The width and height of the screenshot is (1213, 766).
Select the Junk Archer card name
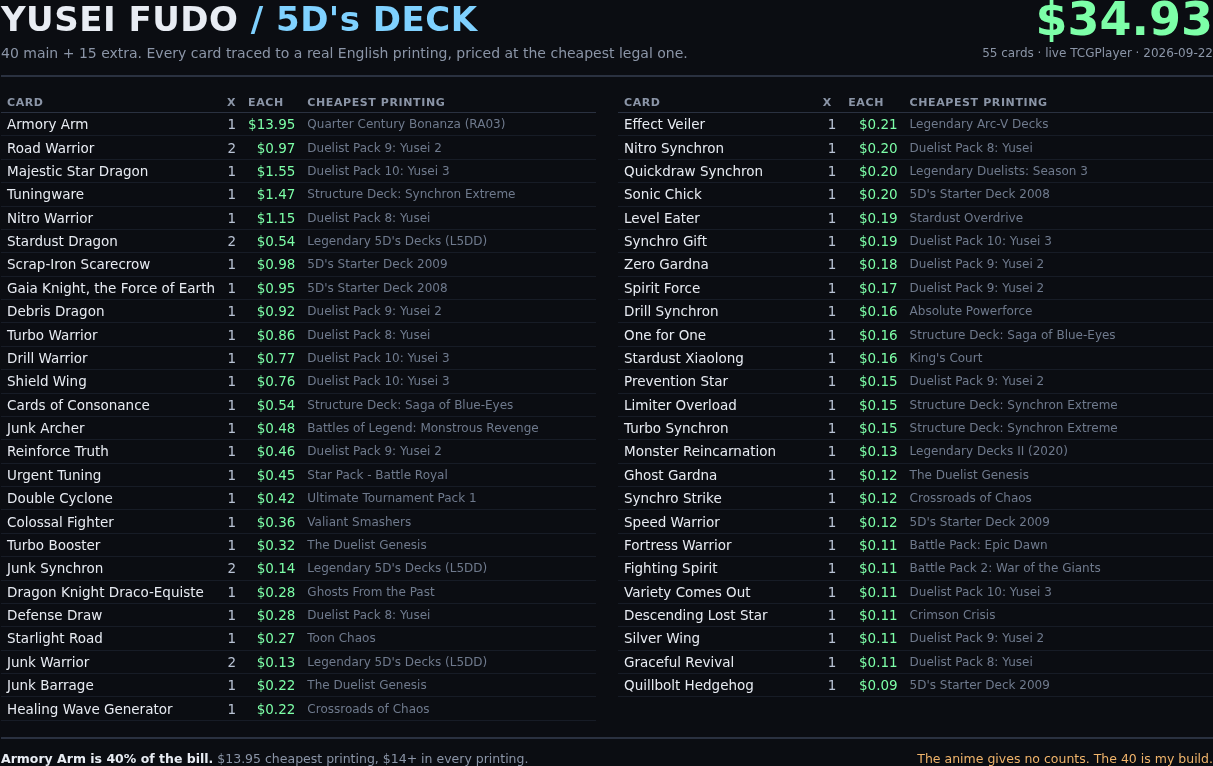click(x=46, y=428)
